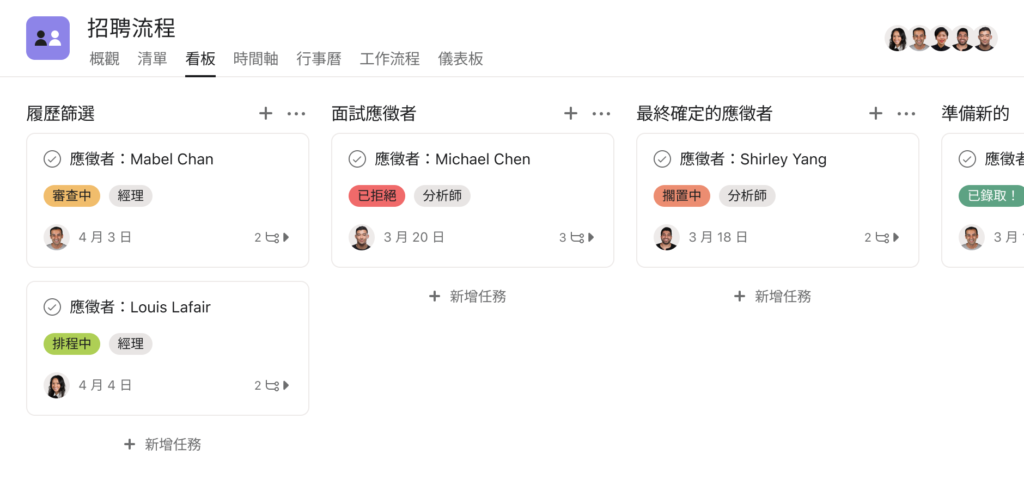The image size is (1024, 492).
Task: Click the first member avatar at the top right
Action: 897,39
